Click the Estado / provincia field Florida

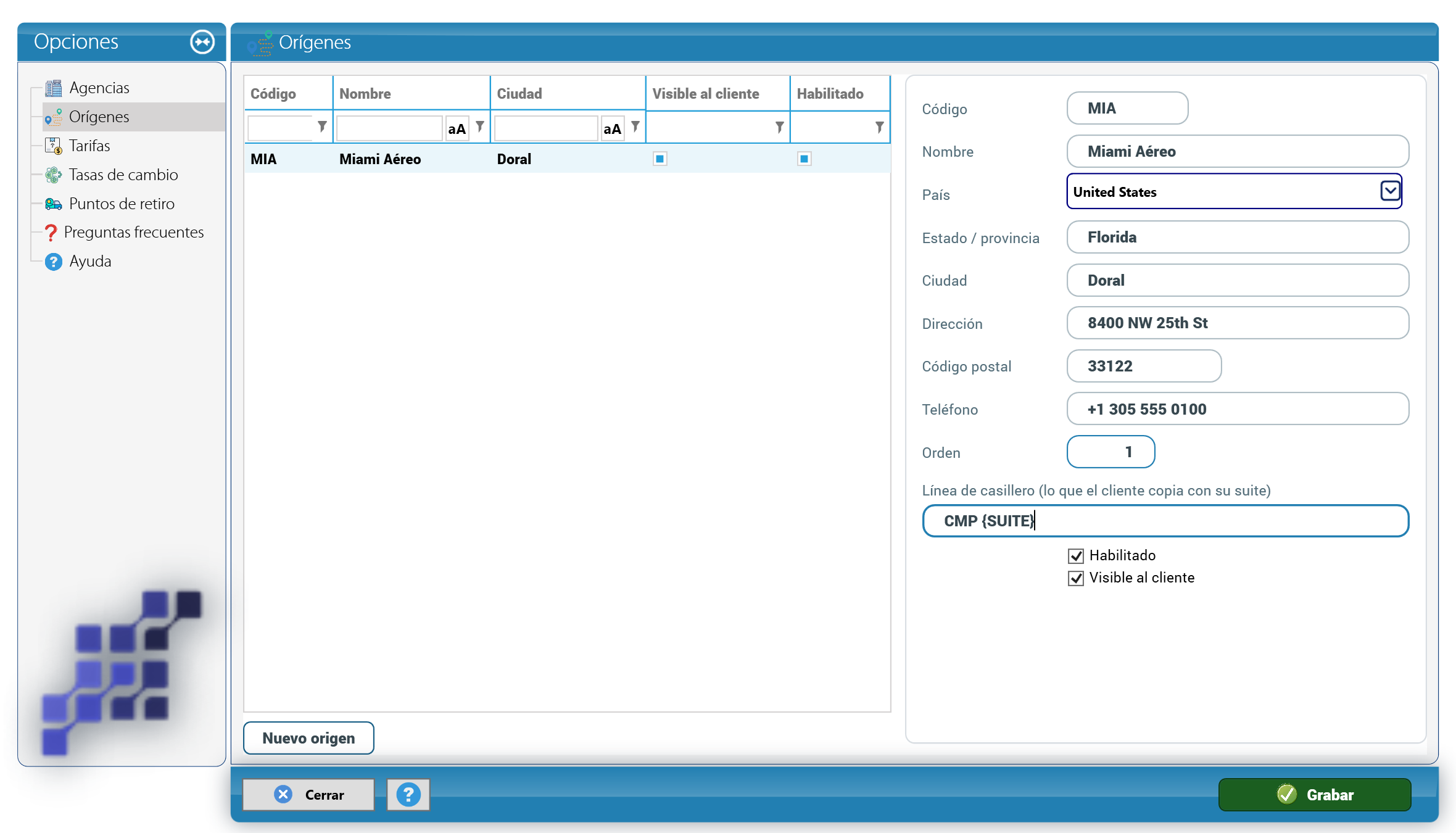pyautogui.click(x=1238, y=238)
